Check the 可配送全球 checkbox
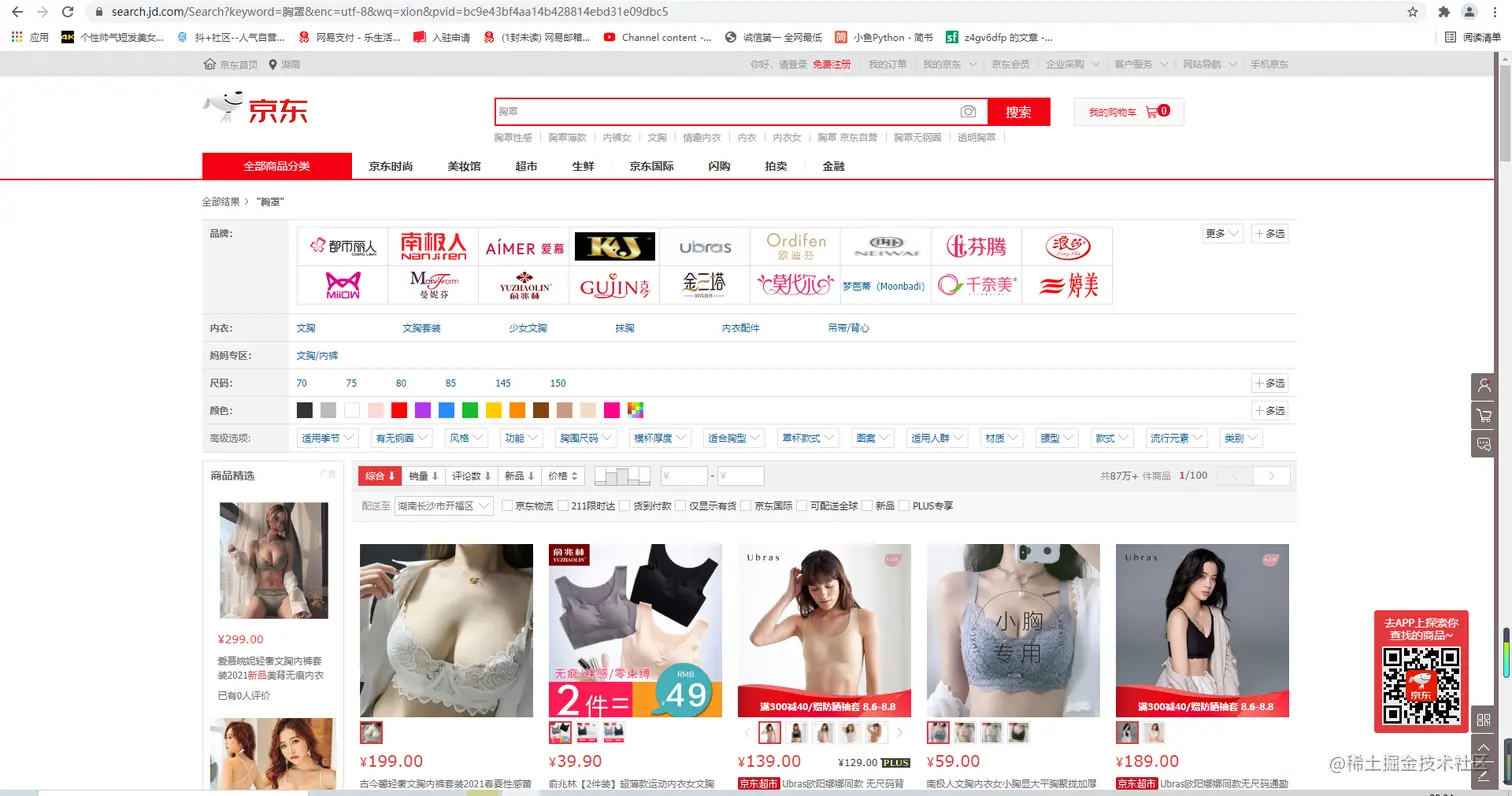The height and width of the screenshot is (796, 1512). pos(802,506)
